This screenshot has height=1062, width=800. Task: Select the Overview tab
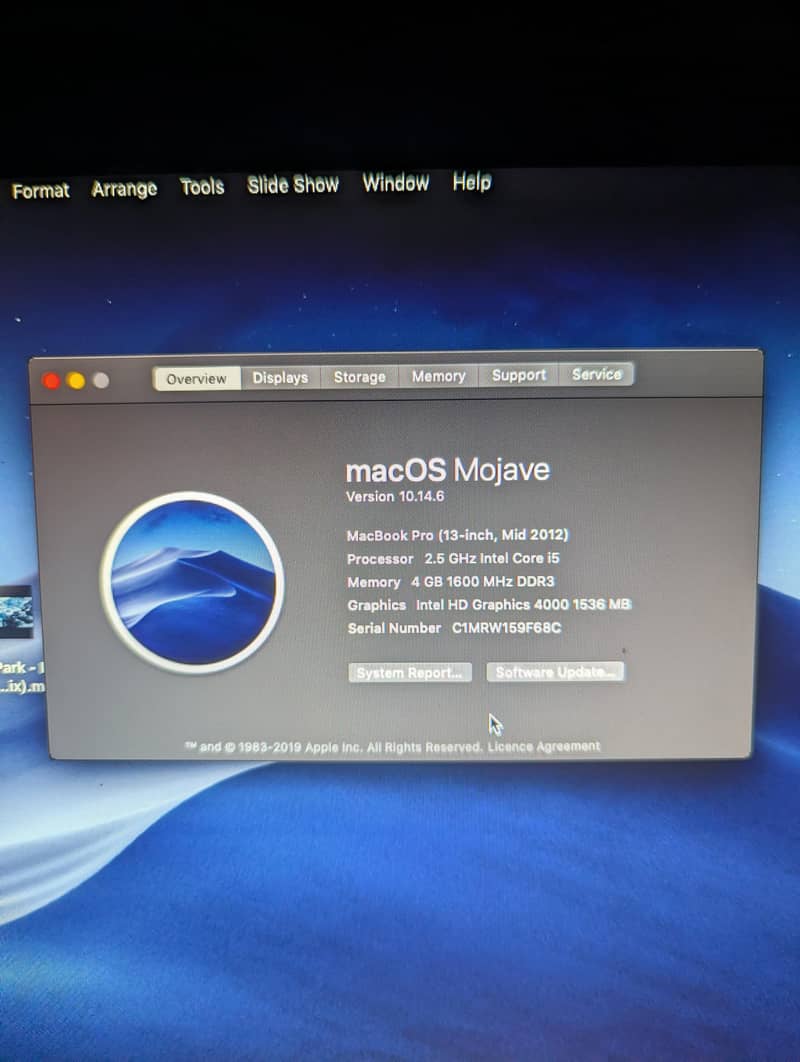(196, 379)
